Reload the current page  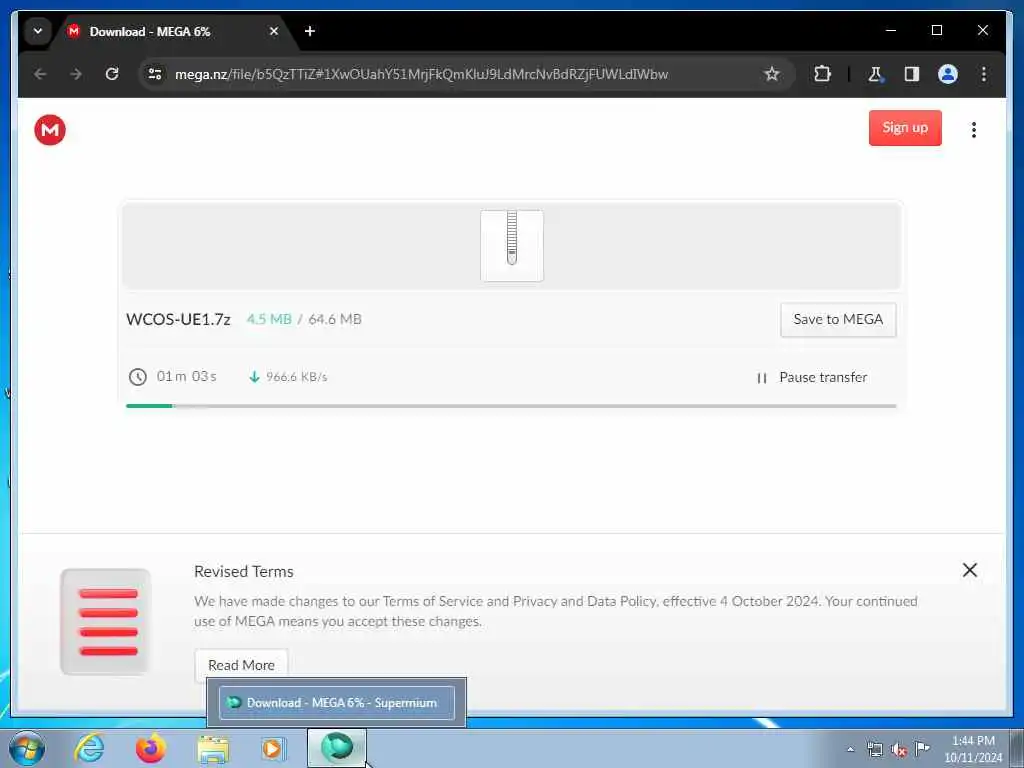click(112, 74)
